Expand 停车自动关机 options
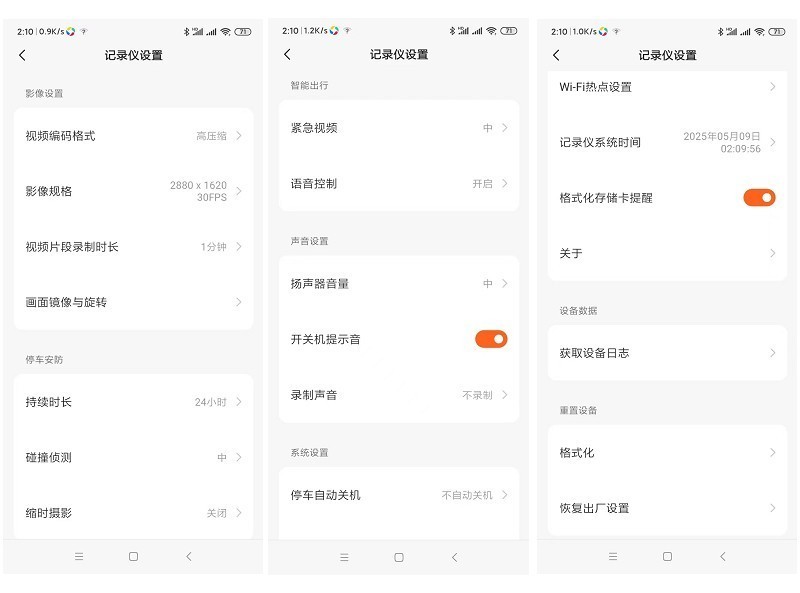The width and height of the screenshot is (800, 593). [400, 493]
